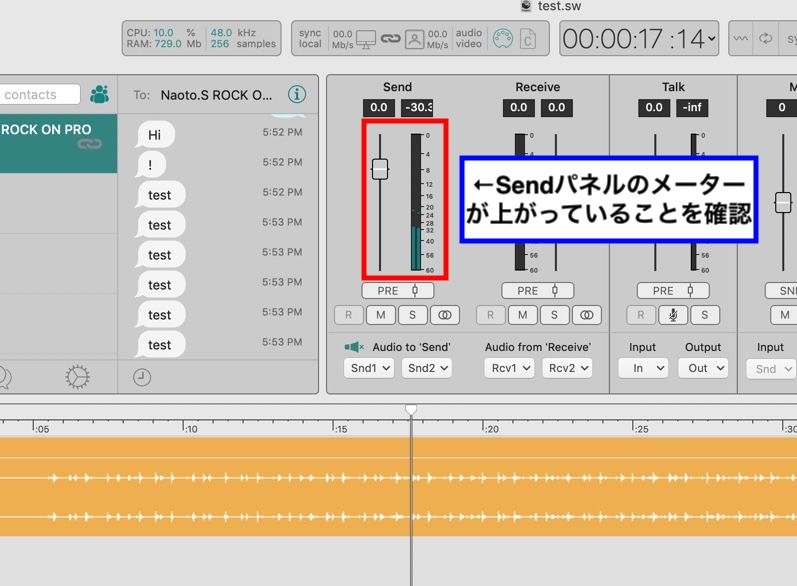Mute the Send channel with M
Viewport: 797px width, 586px height.
point(381,315)
